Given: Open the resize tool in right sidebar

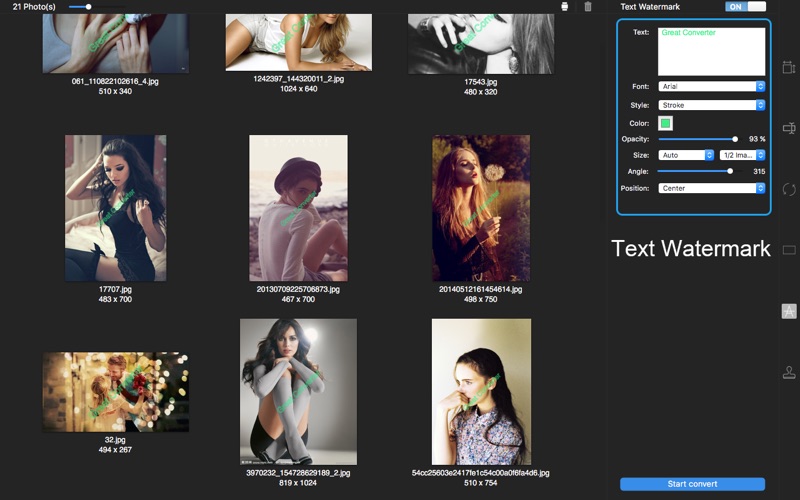Looking at the screenshot, I should click(x=789, y=67).
